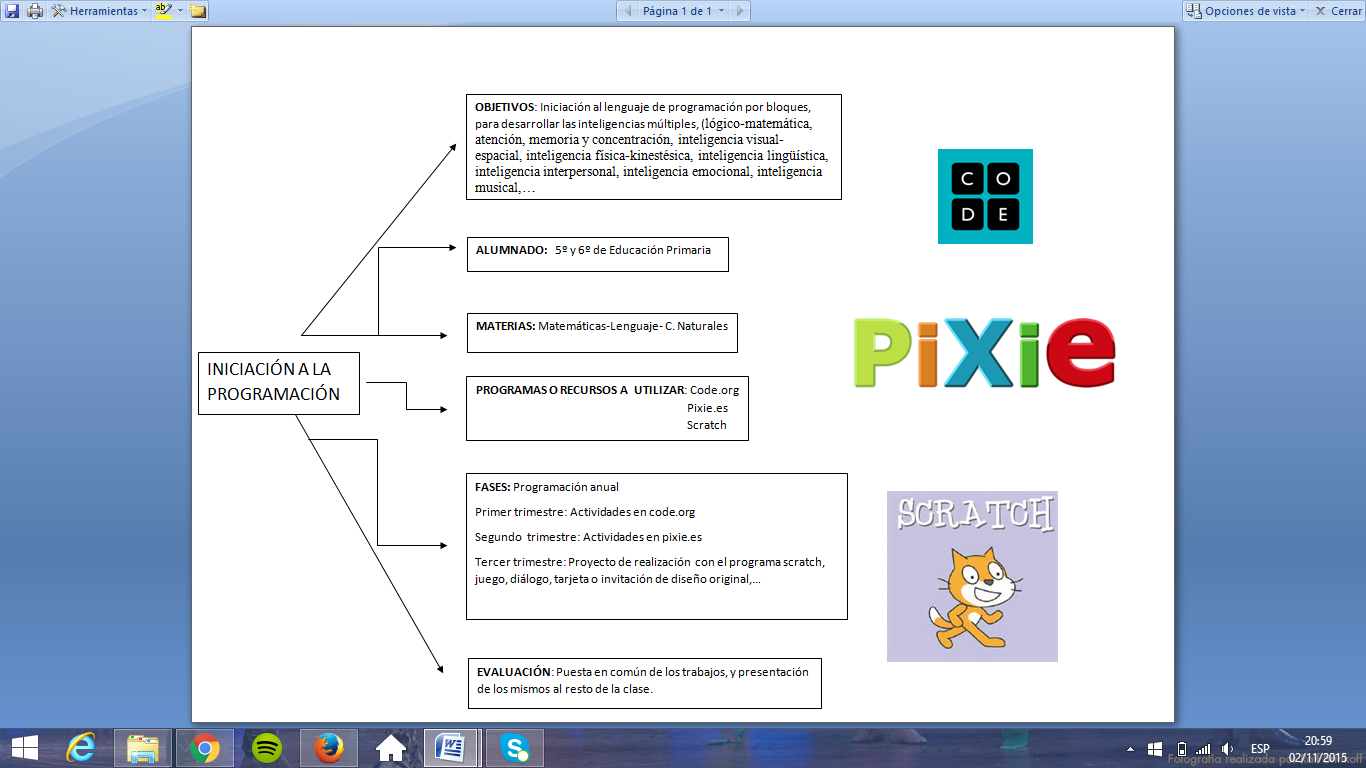Screen dimensions: 1366x768
Task: Toggle the speaker volume icon
Action: pos(1226,750)
